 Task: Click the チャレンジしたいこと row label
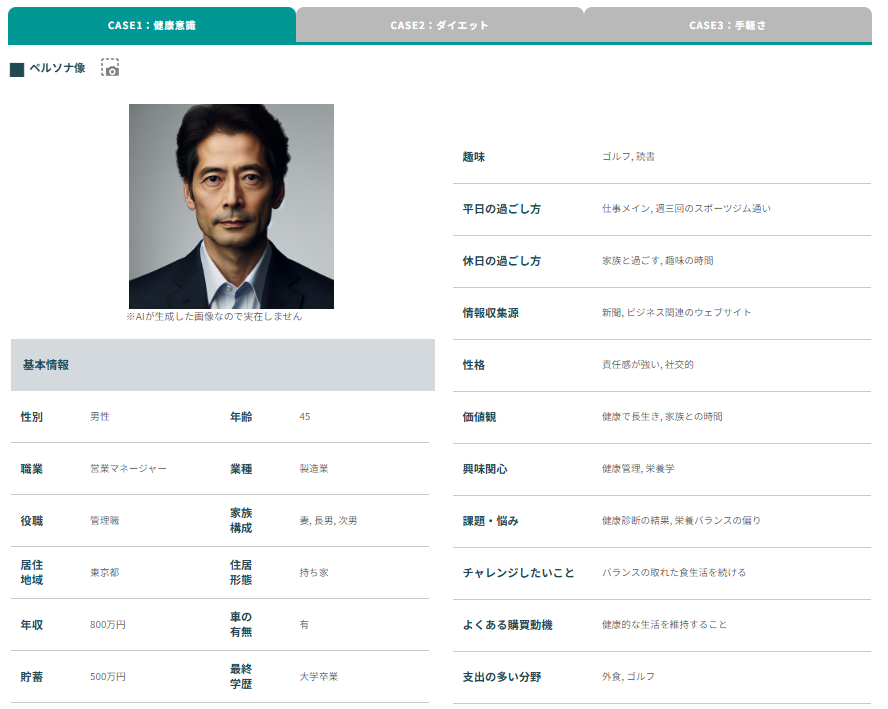click(518, 573)
